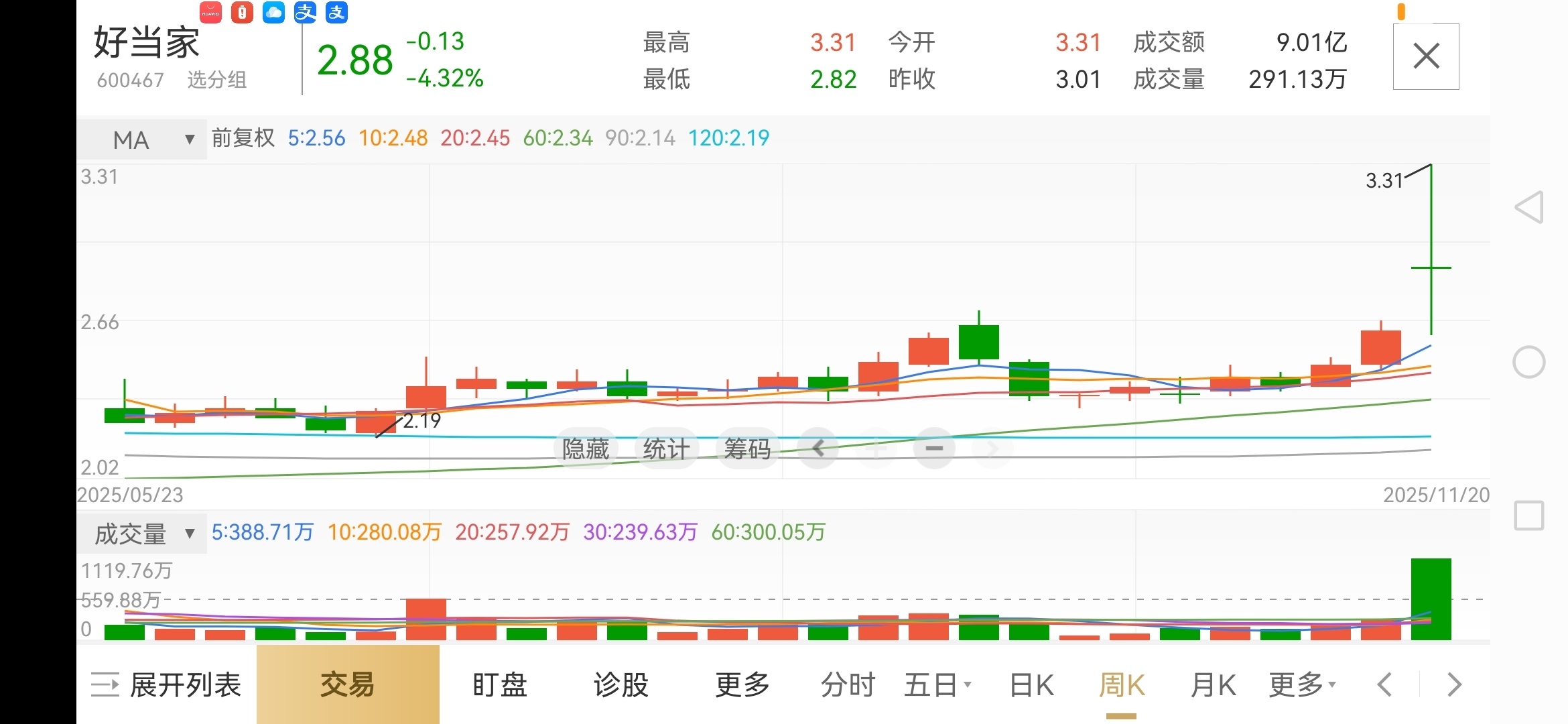The height and width of the screenshot is (724, 1568).
Task: Toggle 前复权 price adjustment mode
Action: 243,138
